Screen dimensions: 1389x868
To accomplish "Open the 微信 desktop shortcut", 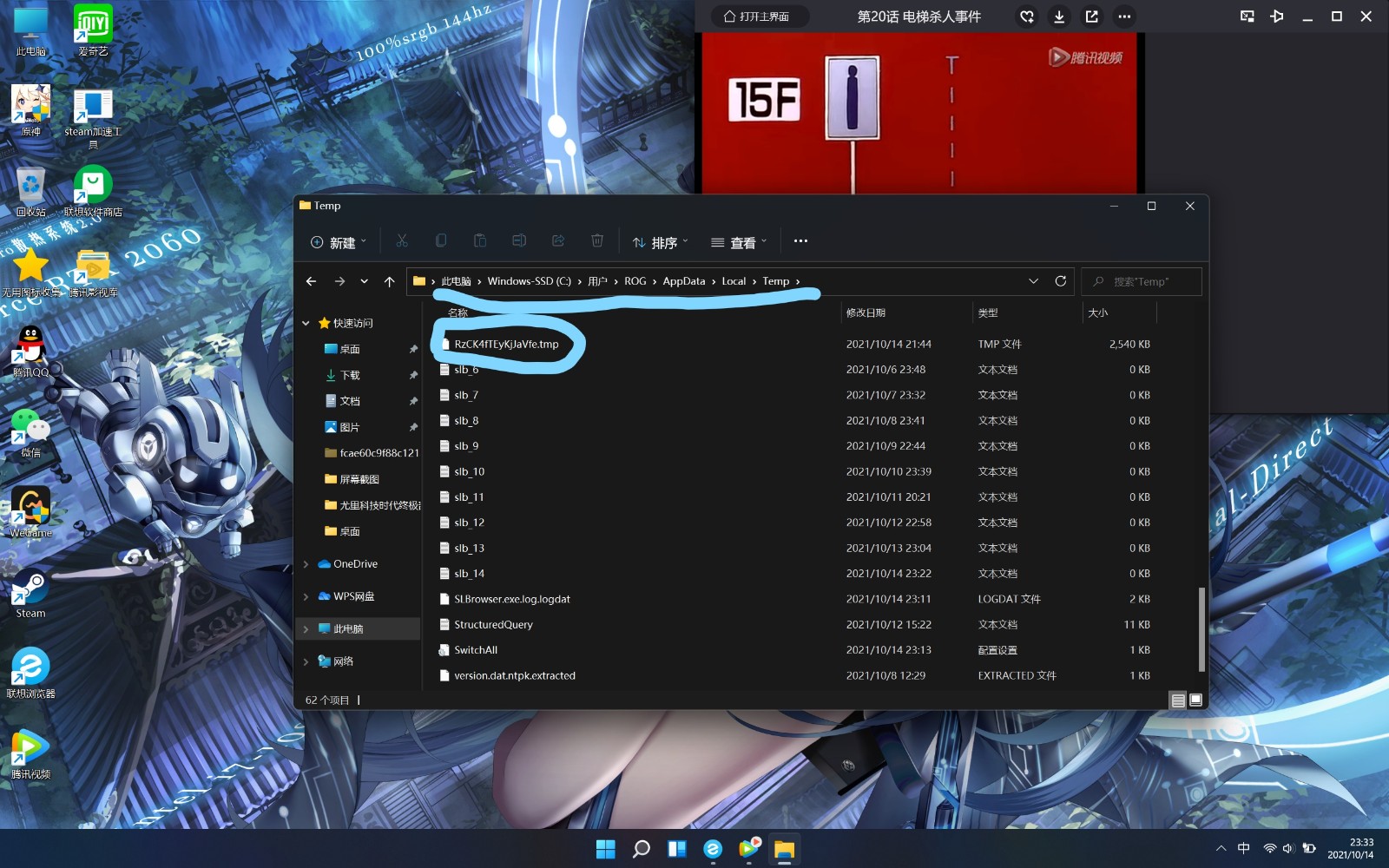I will (30, 432).
